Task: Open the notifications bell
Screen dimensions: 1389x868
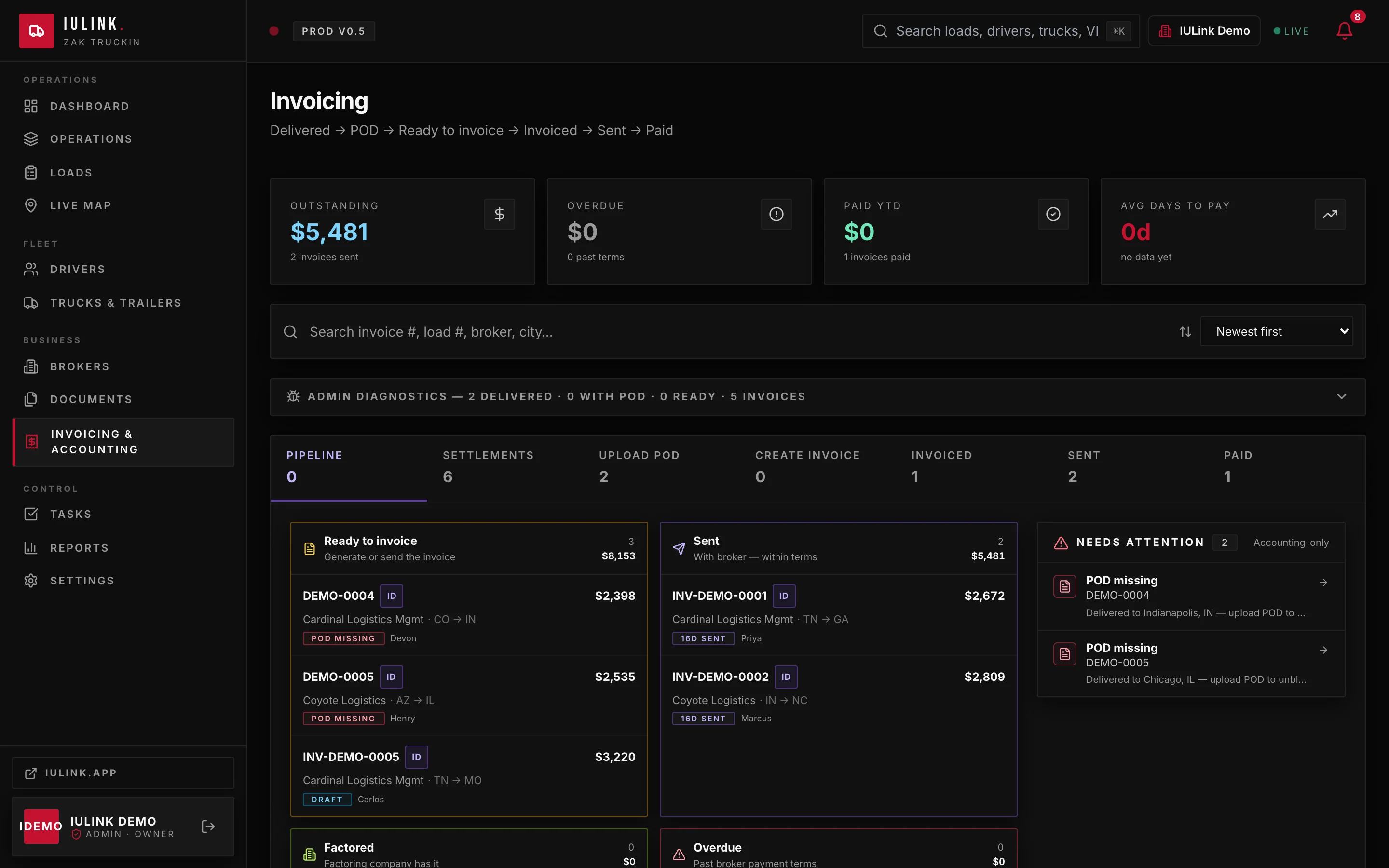Action: [1344, 31]
